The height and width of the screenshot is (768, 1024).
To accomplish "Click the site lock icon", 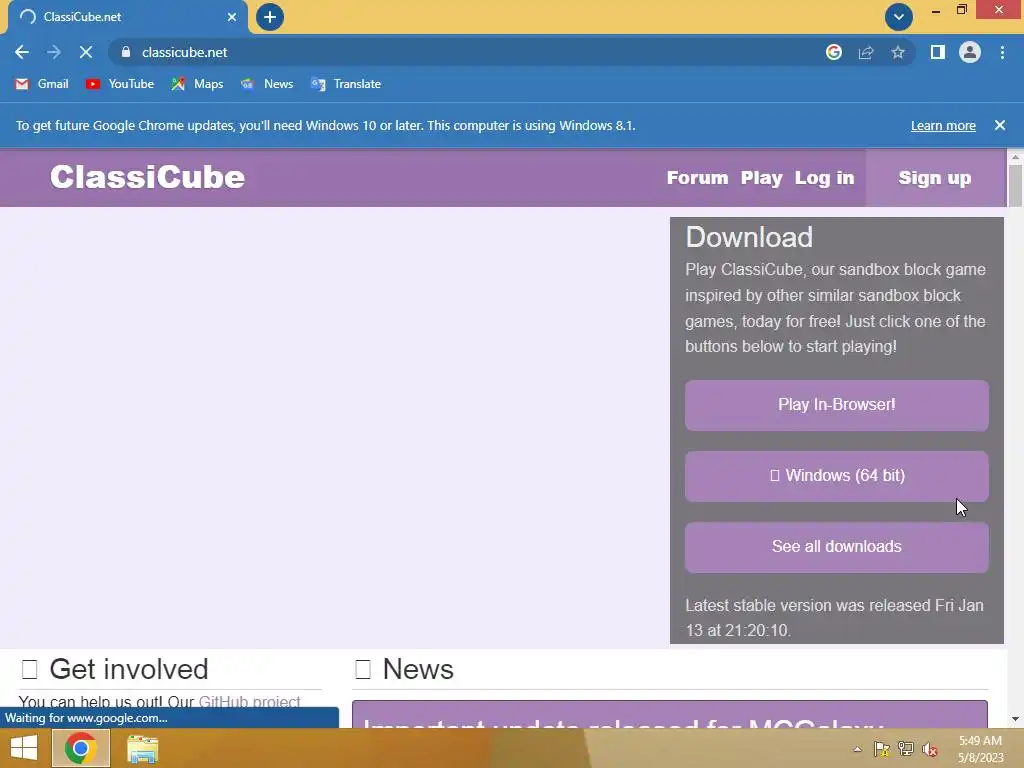I will pos(126,52).
